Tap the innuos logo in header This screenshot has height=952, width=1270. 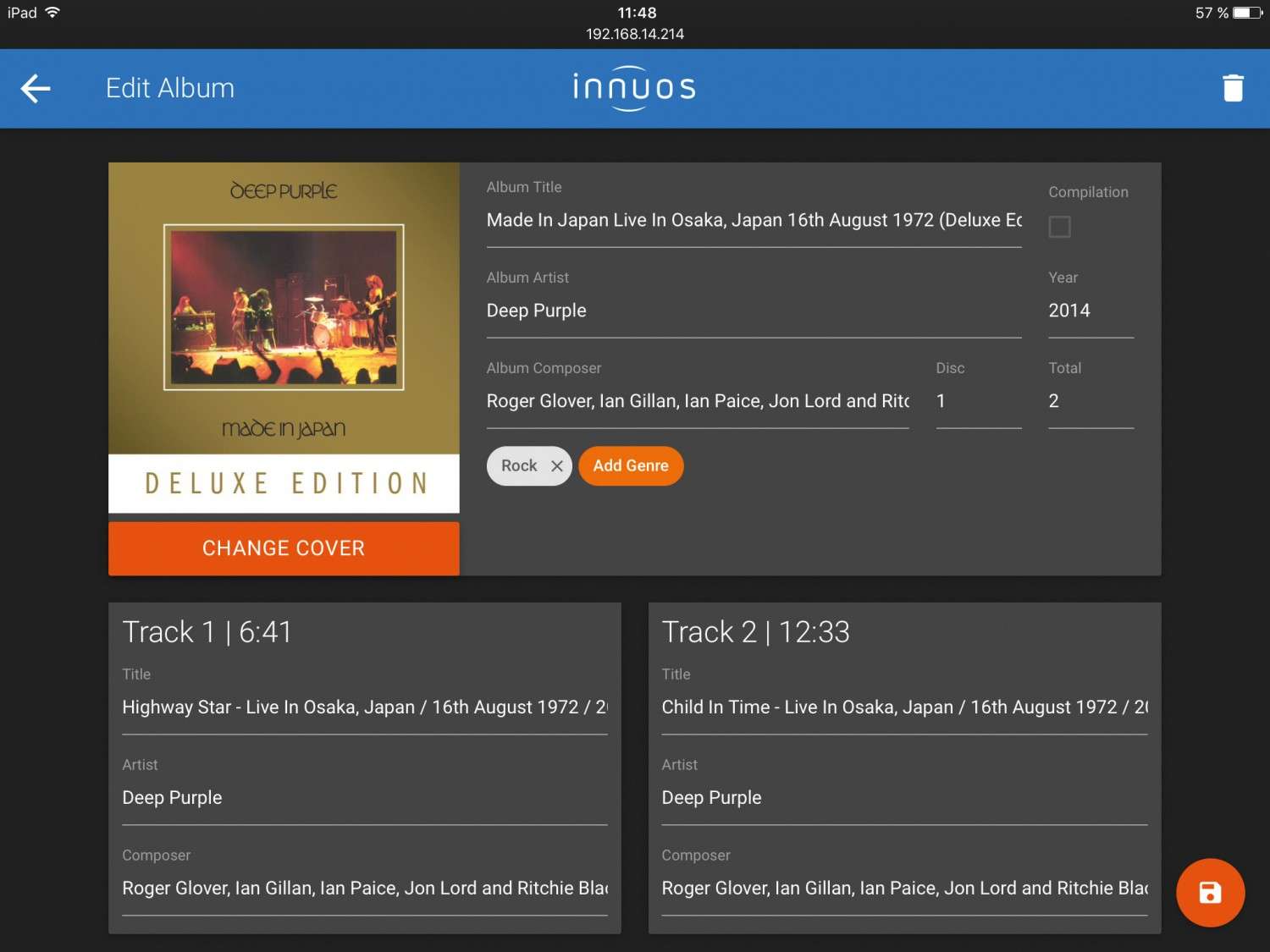[x=634, y=88]
